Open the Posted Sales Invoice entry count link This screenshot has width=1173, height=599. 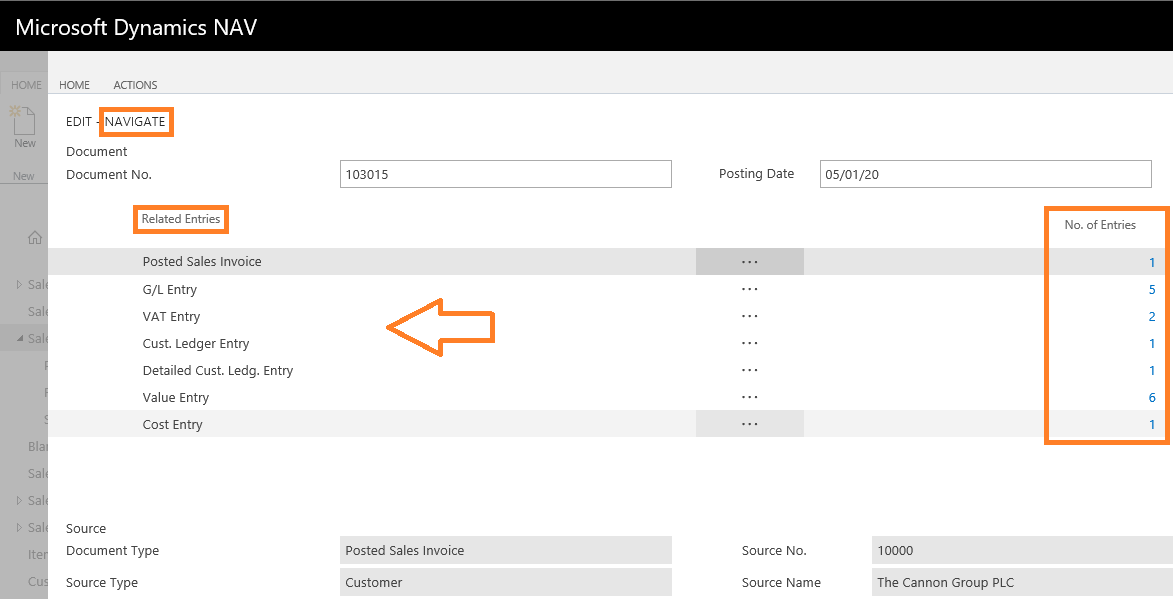pos(1152,262)
